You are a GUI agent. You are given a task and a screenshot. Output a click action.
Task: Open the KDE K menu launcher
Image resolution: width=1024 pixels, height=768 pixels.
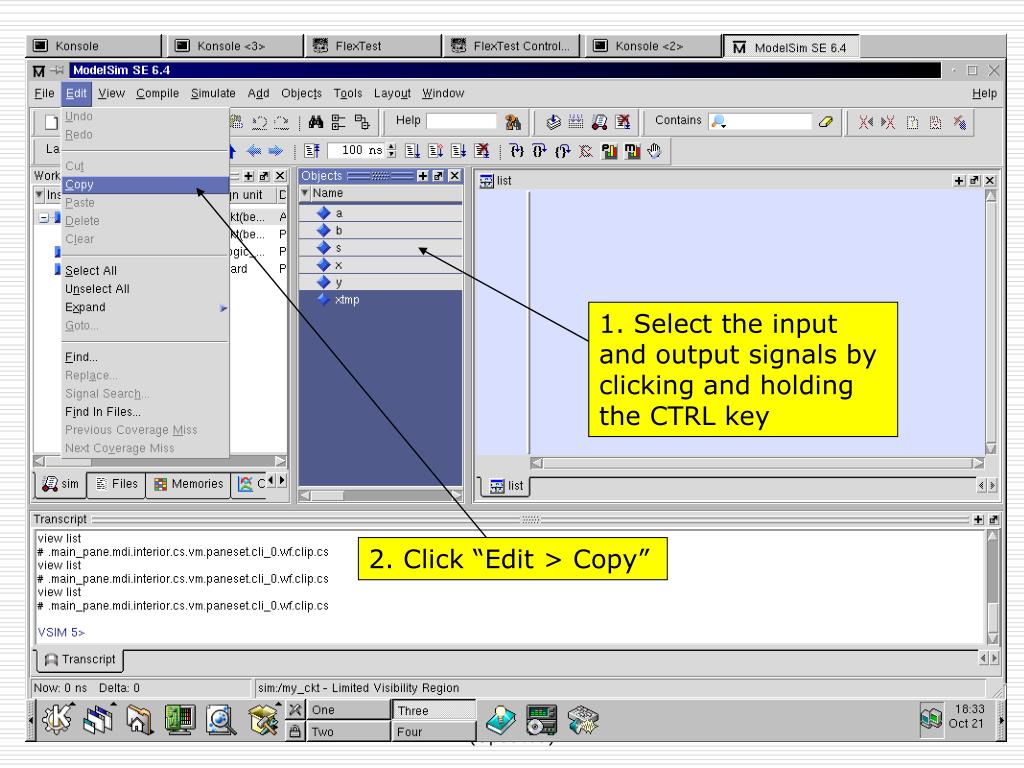57,719
